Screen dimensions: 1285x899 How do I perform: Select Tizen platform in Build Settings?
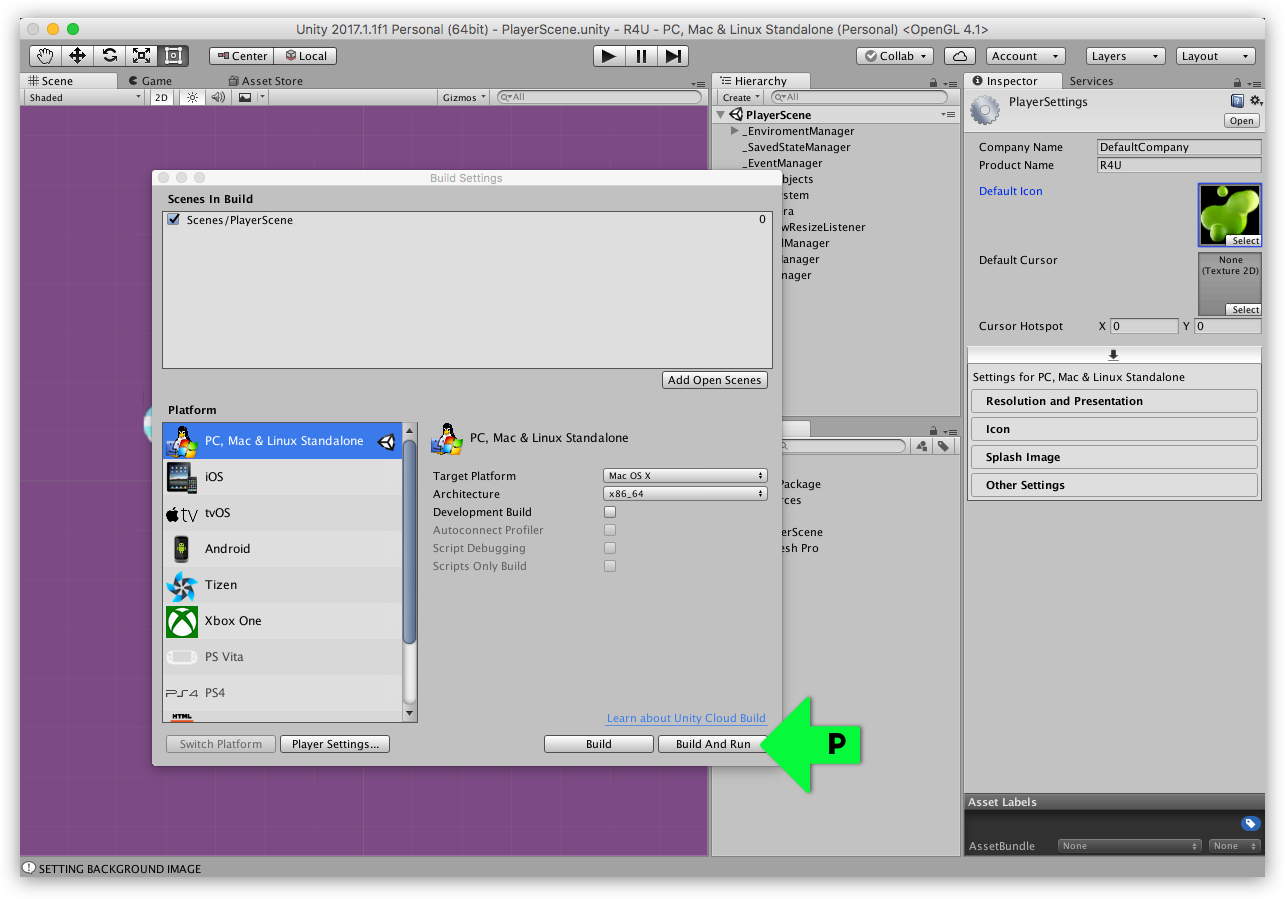tap(283, 585)
